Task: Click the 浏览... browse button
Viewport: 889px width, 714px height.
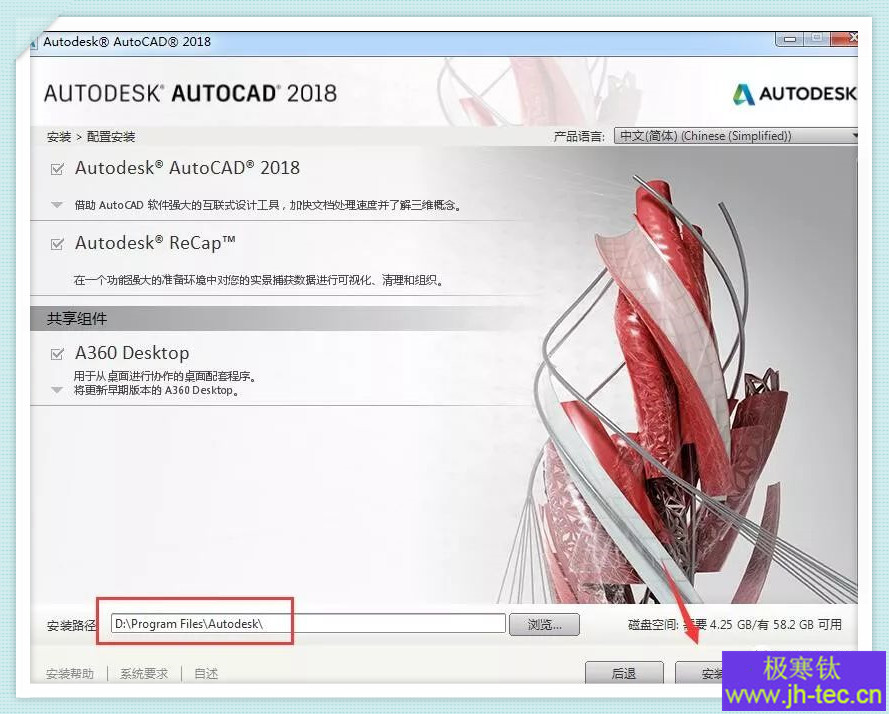Action: click(x=544, y=624)
